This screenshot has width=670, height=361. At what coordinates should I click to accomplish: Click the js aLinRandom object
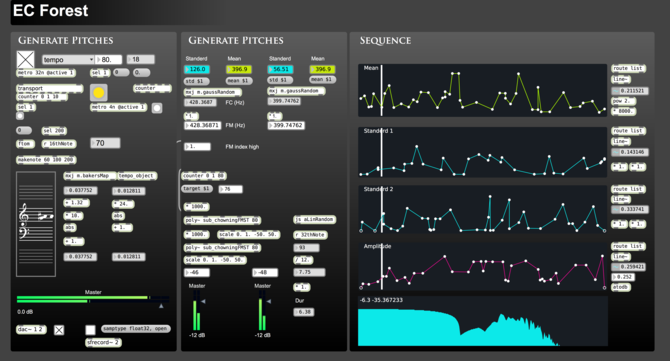tap(315, 220)
